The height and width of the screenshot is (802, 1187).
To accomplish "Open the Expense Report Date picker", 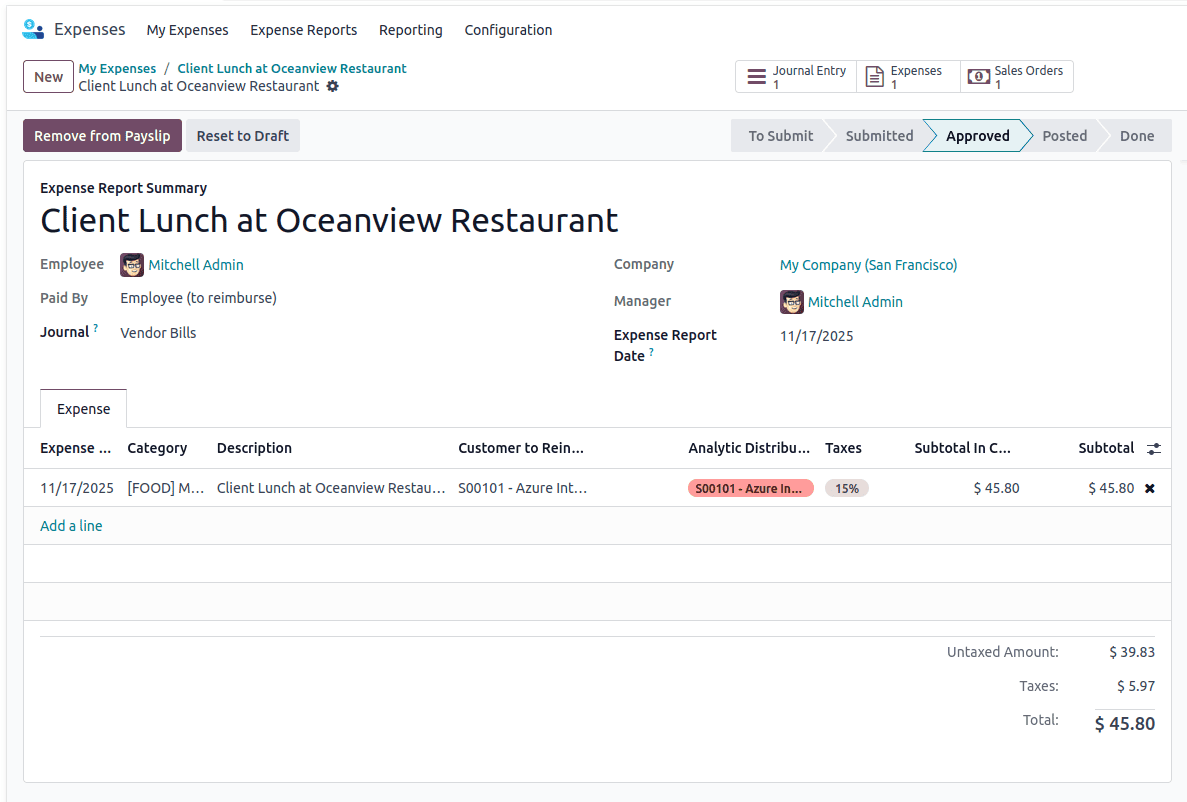I will click(816, 336).
